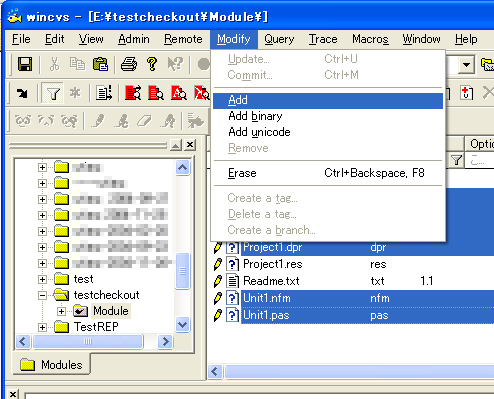Click the pencil icon beside Readme.txt
The width and height of the screenshot is (494, 399).
pyautogui.click(x=218, y=281)
